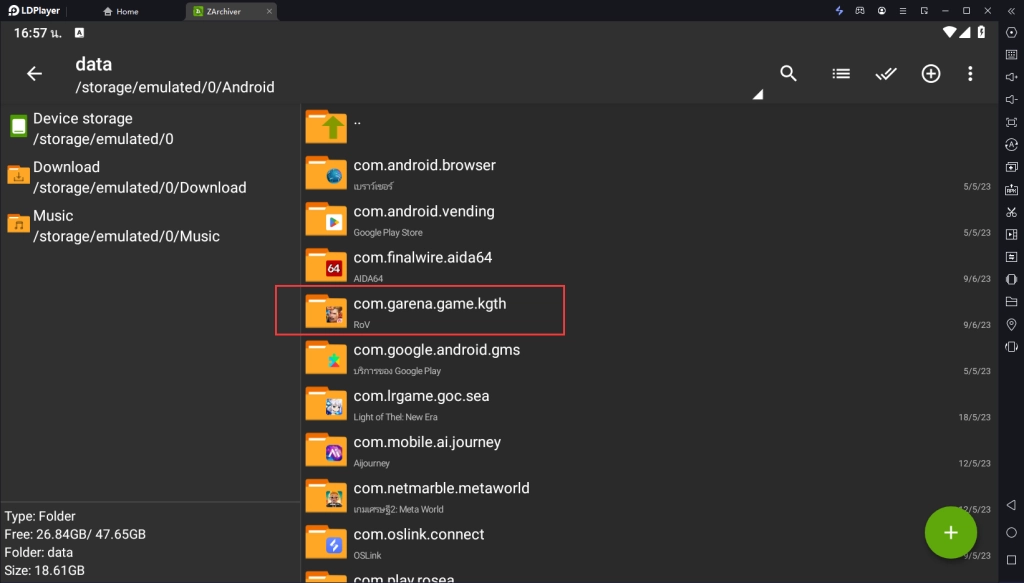Click the AIDA64 folder icon
Image resolution: width=1024 pixels, height=583 pixels.
pyautogui.click(x=326, y=265)
